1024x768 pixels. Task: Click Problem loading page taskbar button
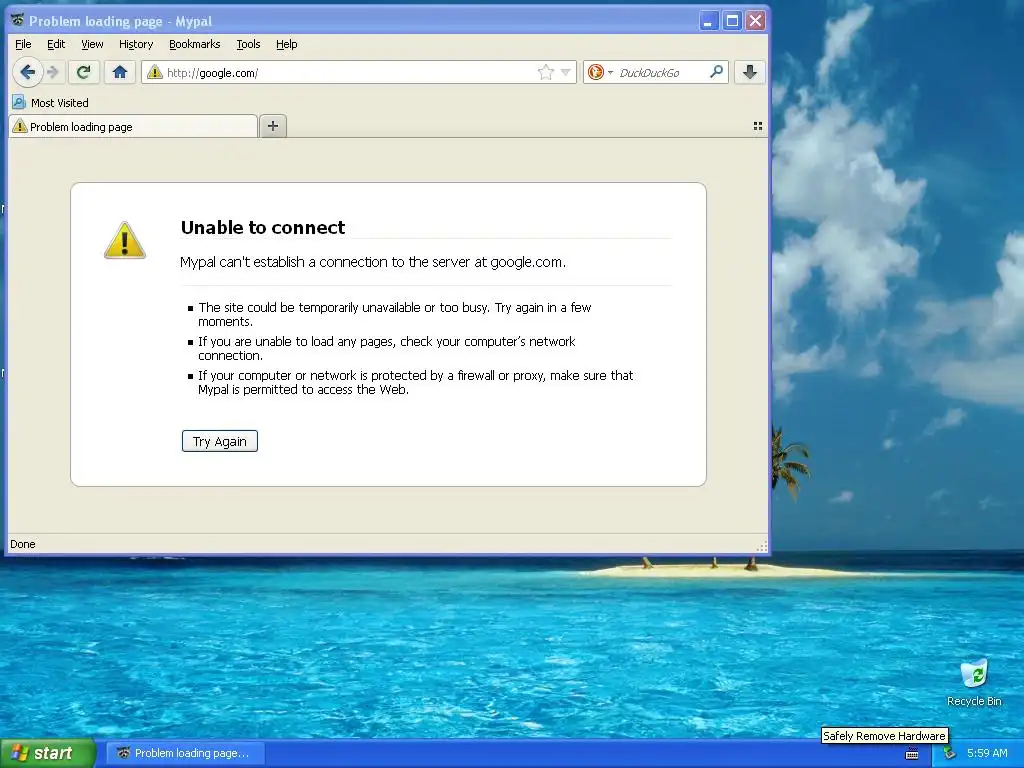pyautogui.click(x=185, y=753)
